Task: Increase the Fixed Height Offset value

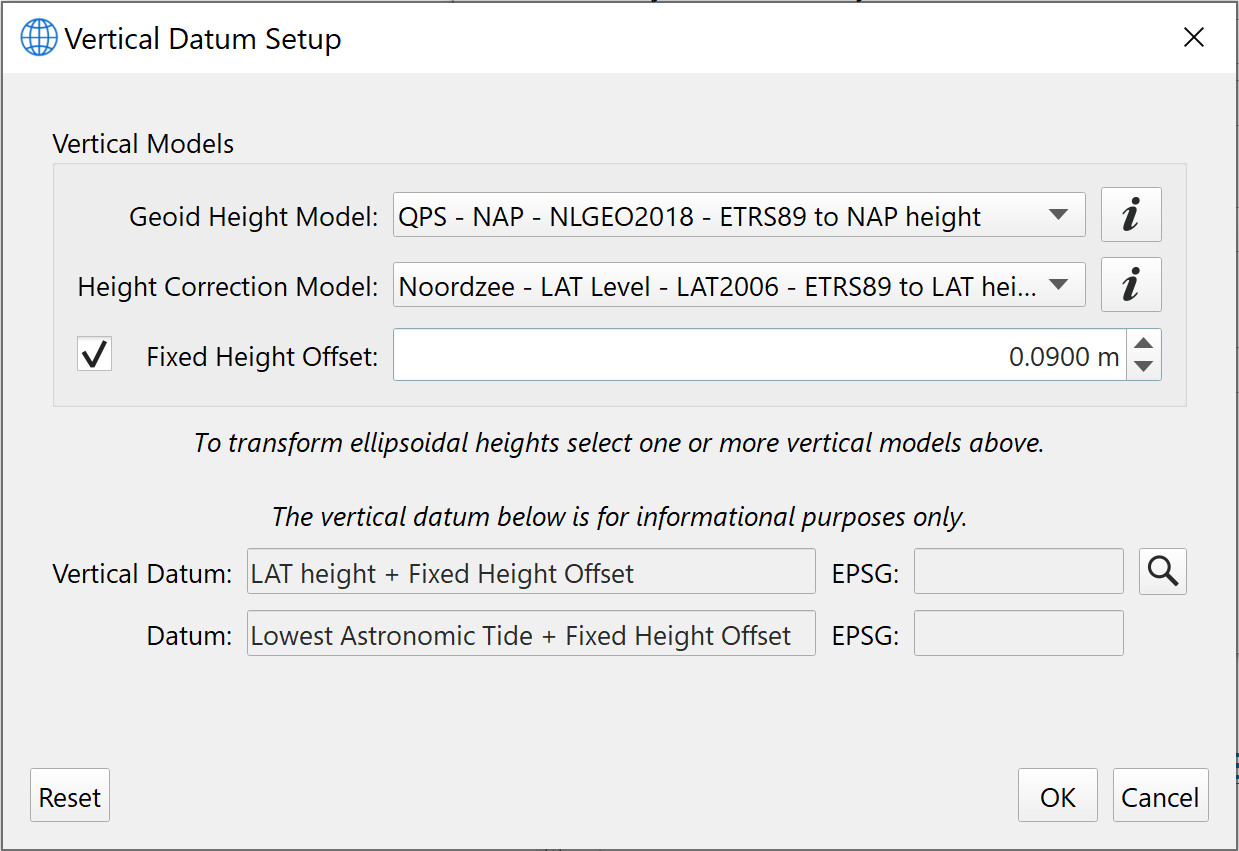Action: coord(1144,344)
